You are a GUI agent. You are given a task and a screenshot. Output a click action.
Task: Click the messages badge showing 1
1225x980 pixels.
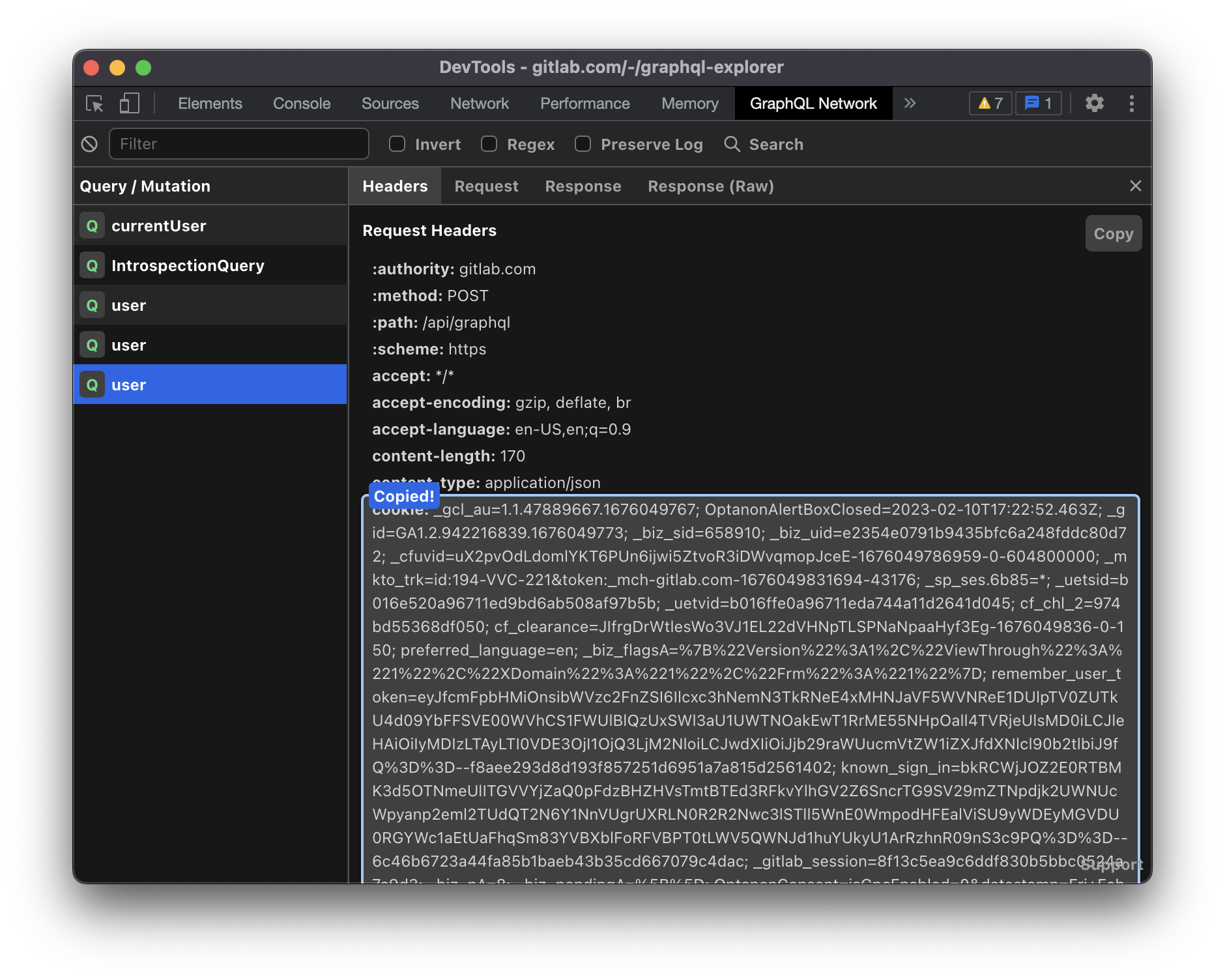coord(1038,104)
